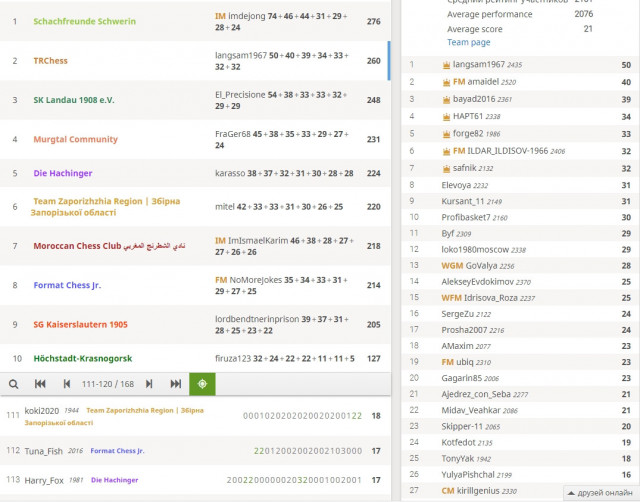Open Format Chess Jr. team in standings

tap(67, 285)
